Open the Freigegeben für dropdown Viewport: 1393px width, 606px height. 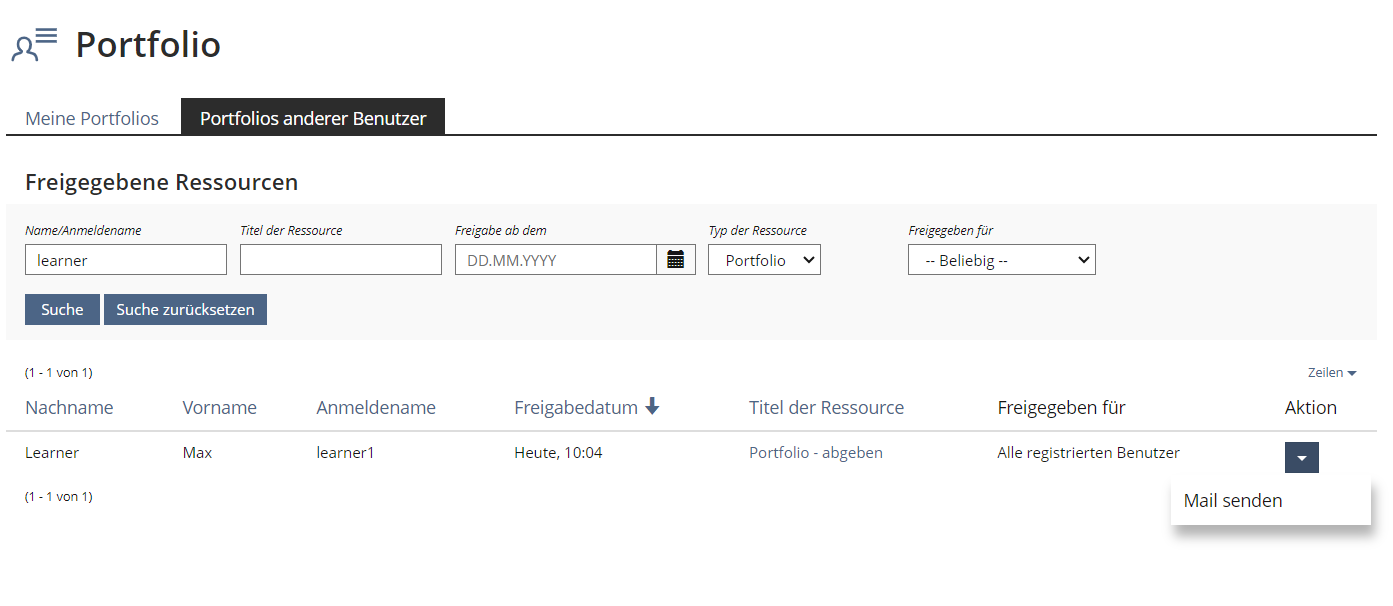1001,260
